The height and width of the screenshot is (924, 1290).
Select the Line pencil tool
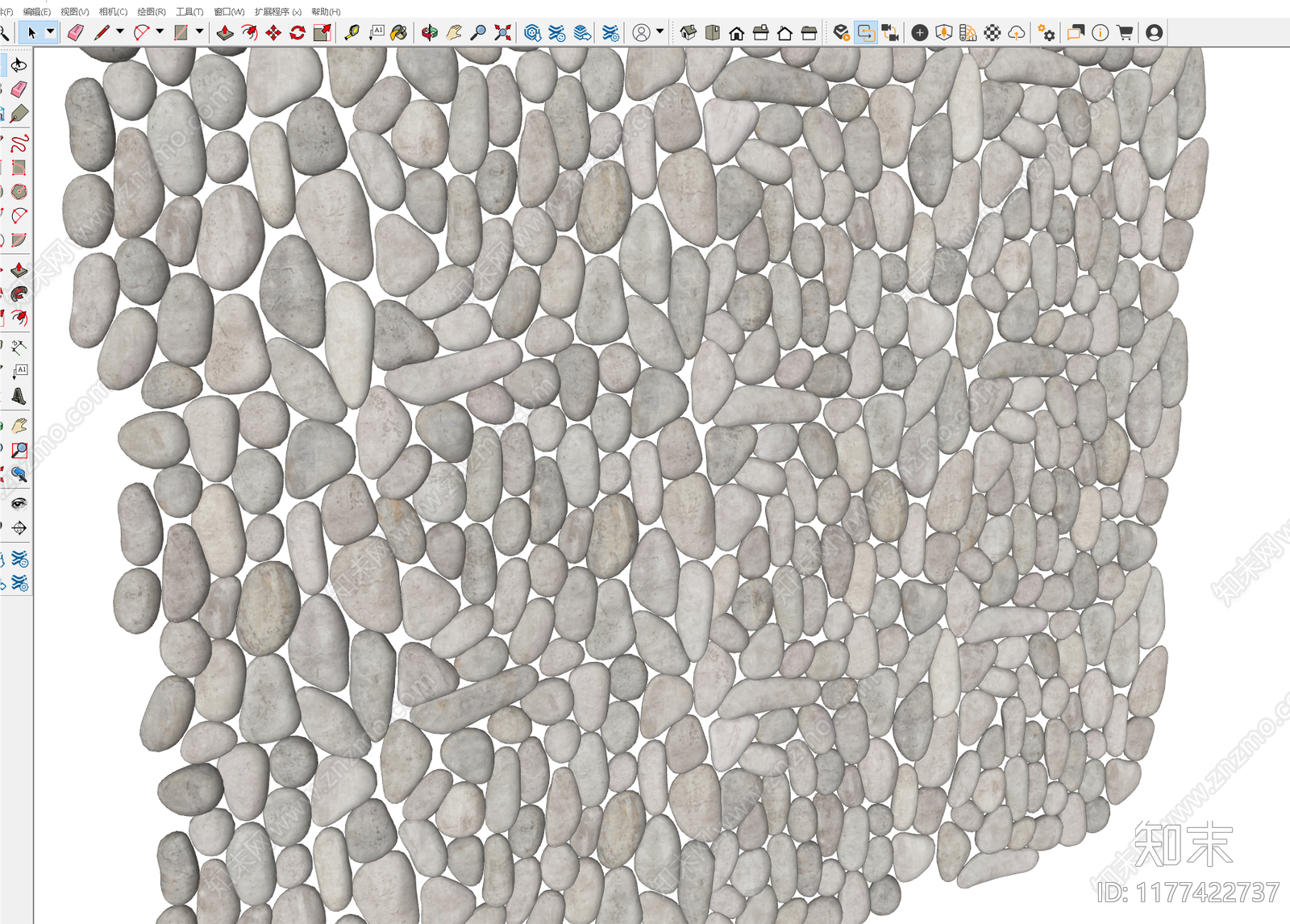point(101,33)
